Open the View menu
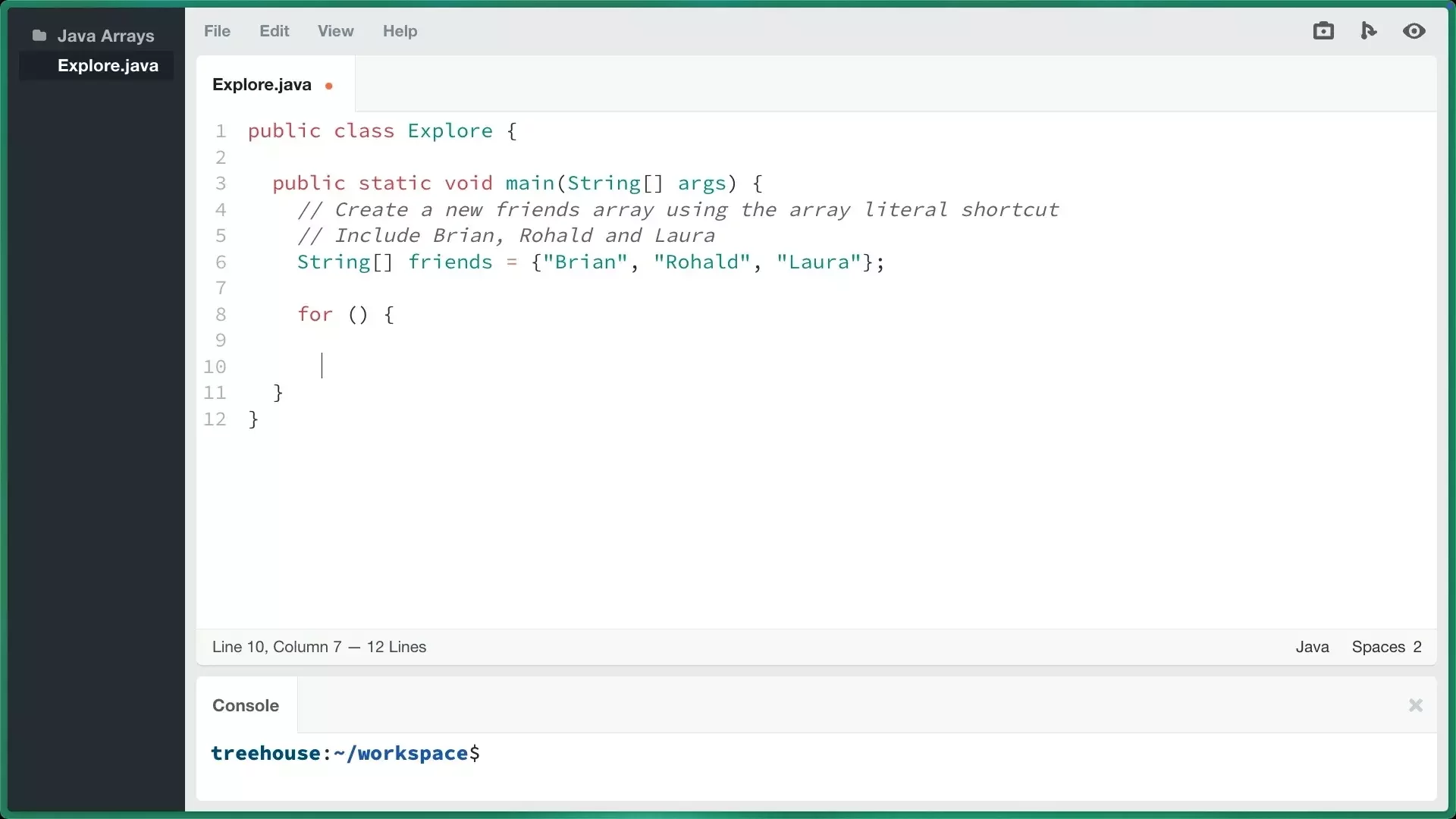This screenshot has height=819, width=1456. pyautogui.click(x=335, y=31)
